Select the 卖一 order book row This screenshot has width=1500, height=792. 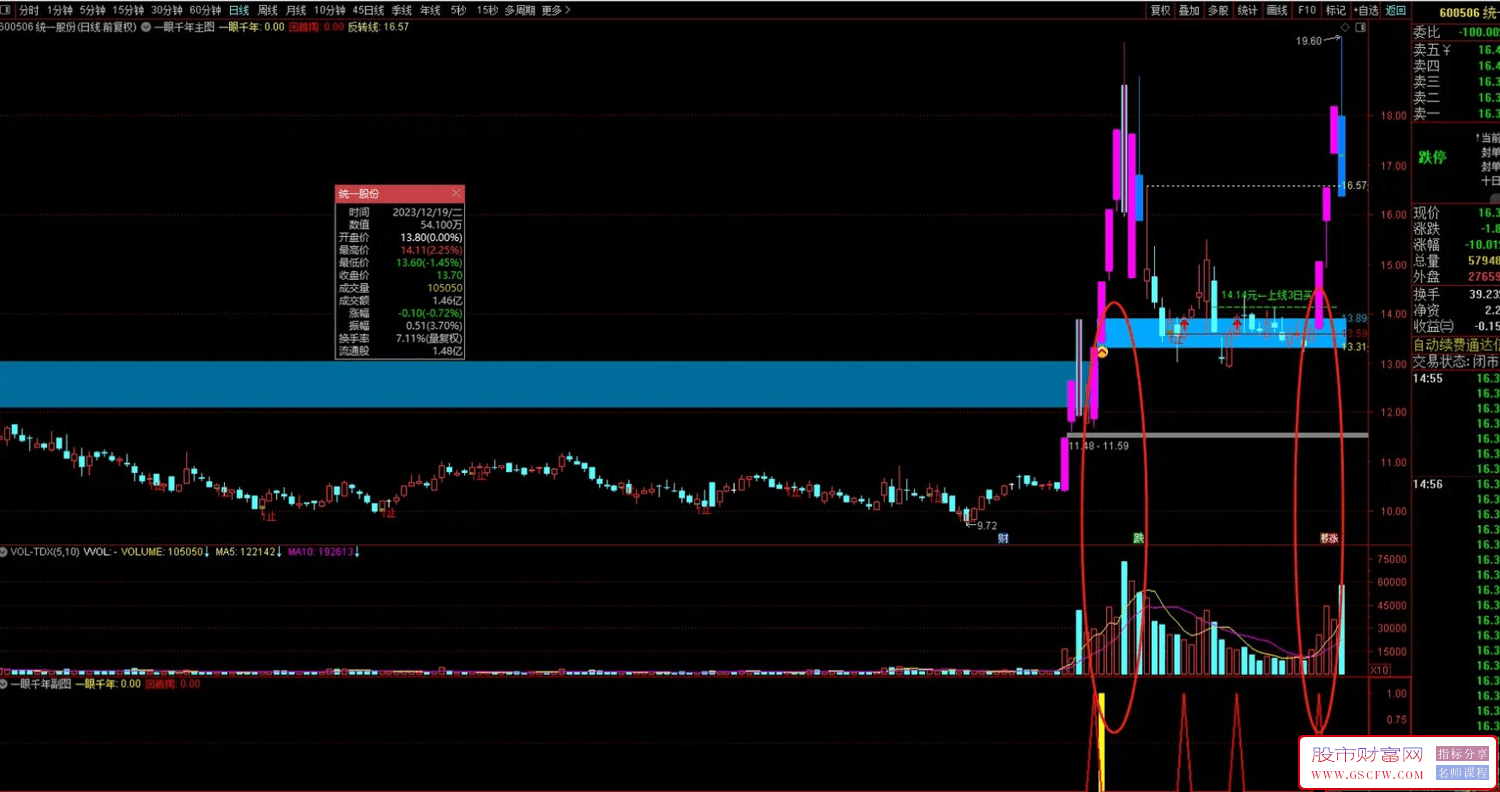(1456, 114)
